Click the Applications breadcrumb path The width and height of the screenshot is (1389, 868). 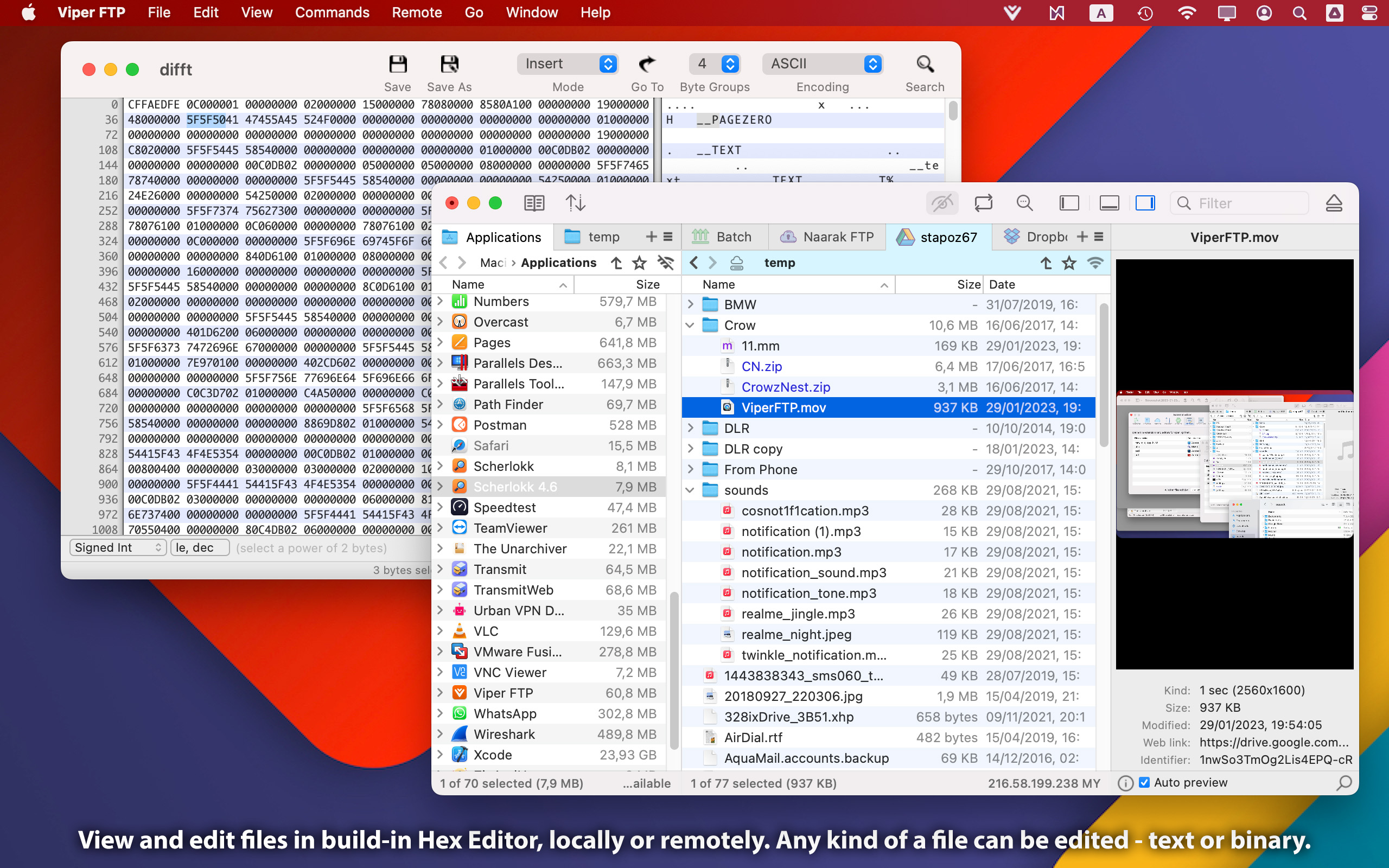(558, 263)
